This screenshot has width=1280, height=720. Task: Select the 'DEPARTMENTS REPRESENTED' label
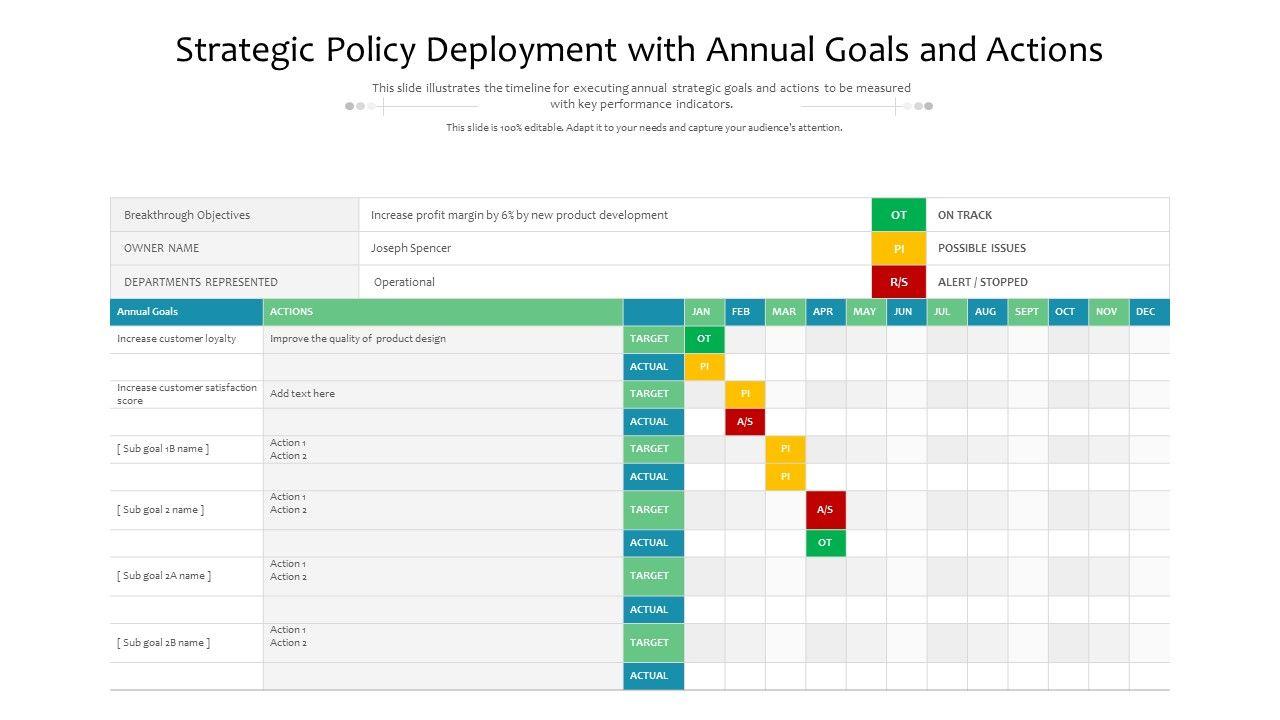point(201,282)
